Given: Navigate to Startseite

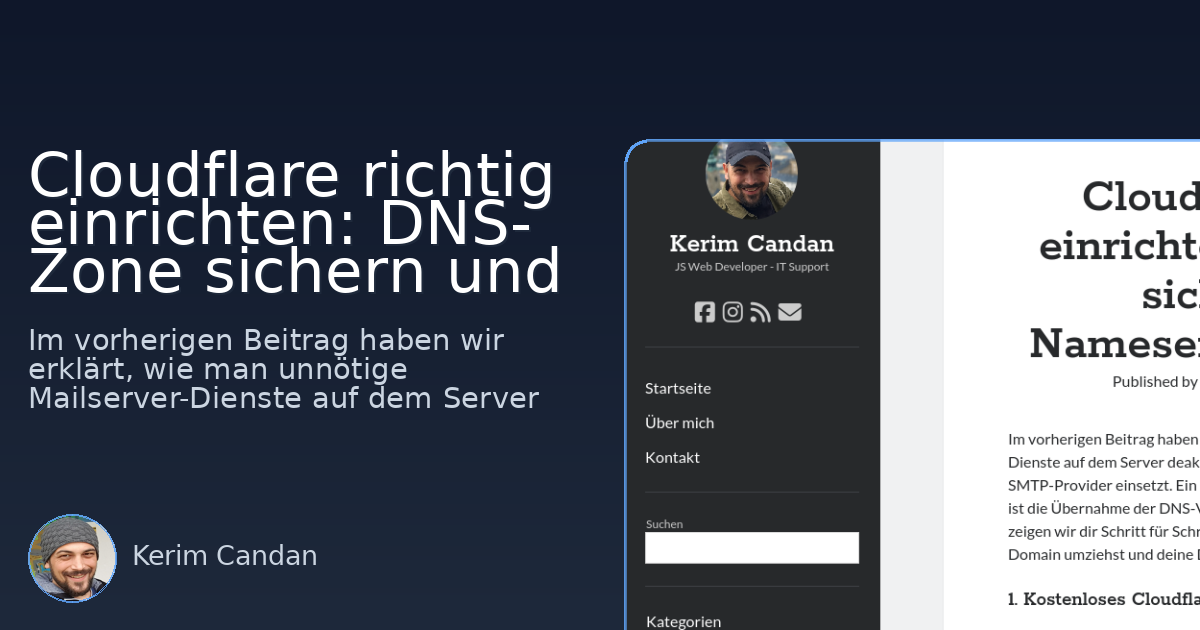Looking at the screenshot, I should click(x=678, y=388).
